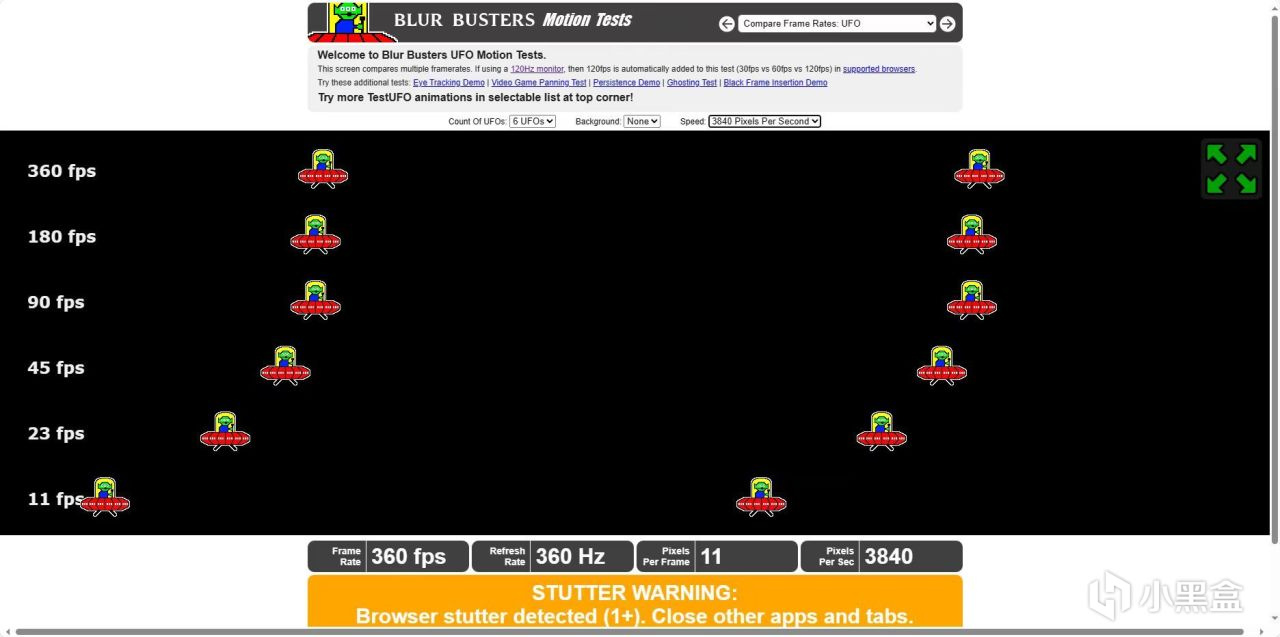
Task: Click the left UFO in the 23 fps row
Action: [225, 431]
